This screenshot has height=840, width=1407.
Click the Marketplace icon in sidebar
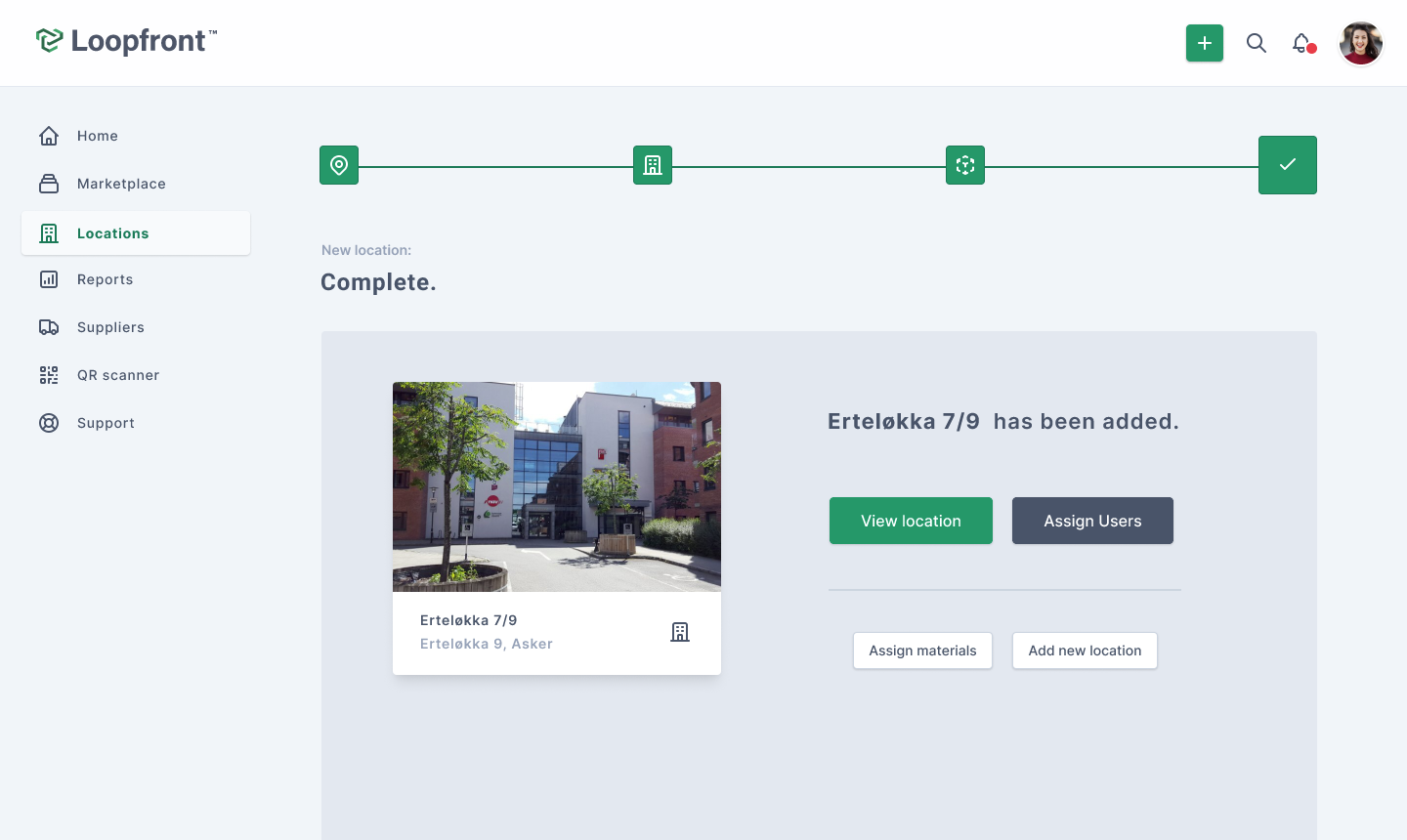(x=49, y=184)
